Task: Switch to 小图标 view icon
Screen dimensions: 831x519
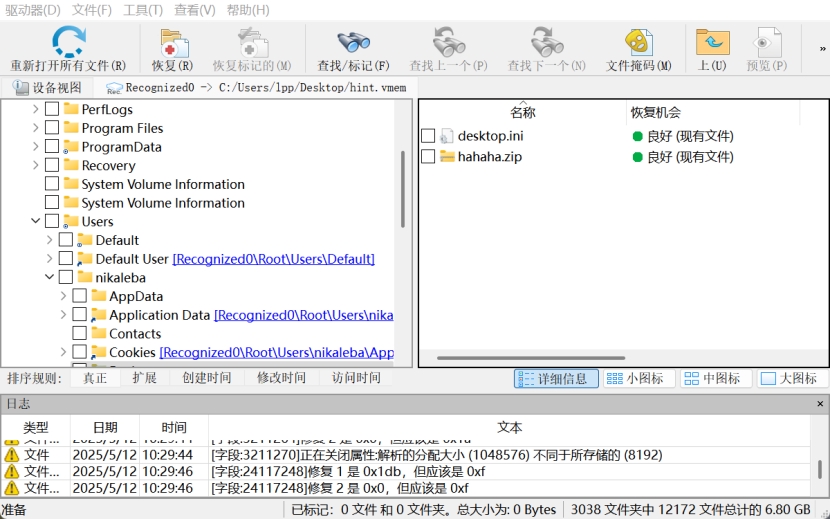Action: pos(614,379)
